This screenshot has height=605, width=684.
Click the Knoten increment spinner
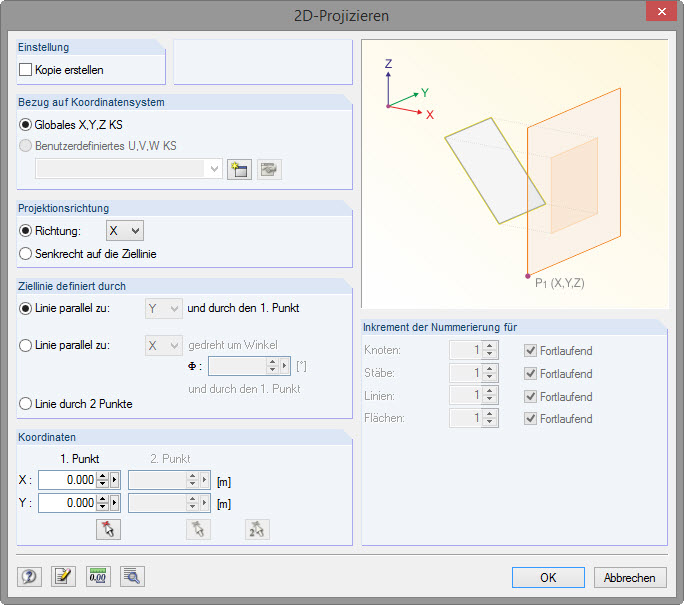[x=489, y=350]
